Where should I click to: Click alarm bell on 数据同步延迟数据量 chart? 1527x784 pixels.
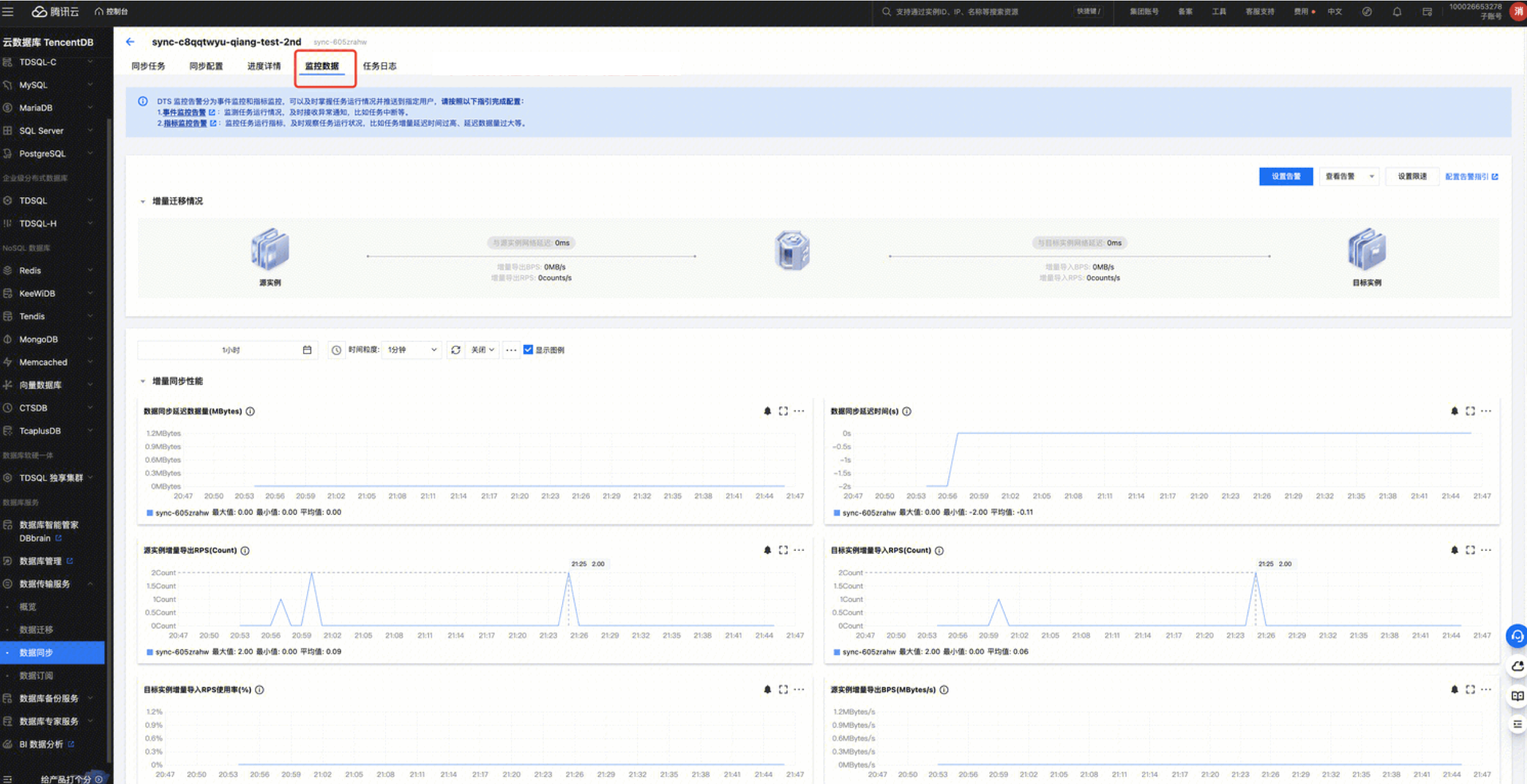pos(767,411)
